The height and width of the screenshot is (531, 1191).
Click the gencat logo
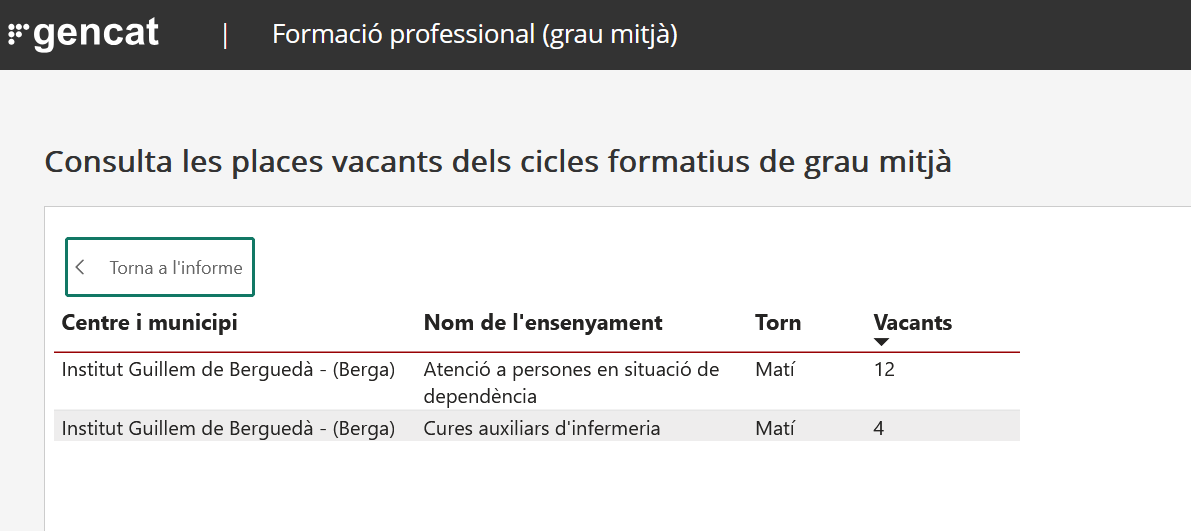point(84,34)
